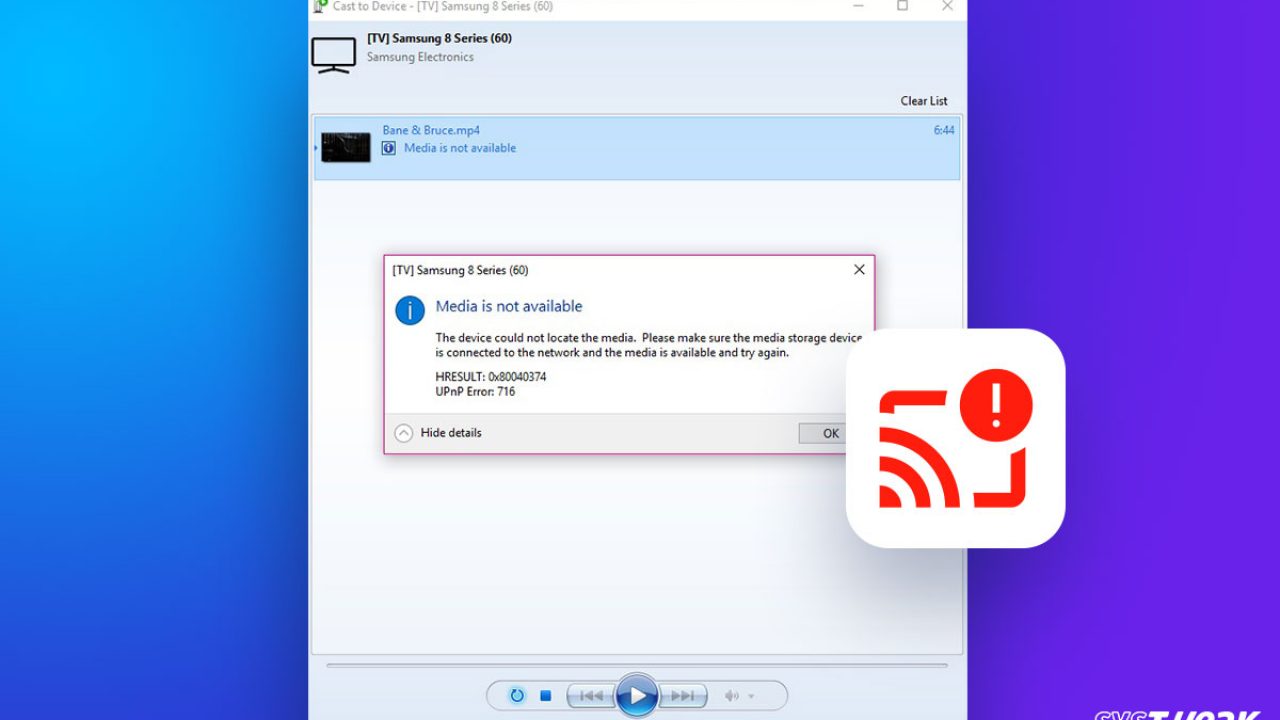Stop playback with the square stop button
The width and height of the screenshot is (1280, 720).
click(x=546, y=695)
